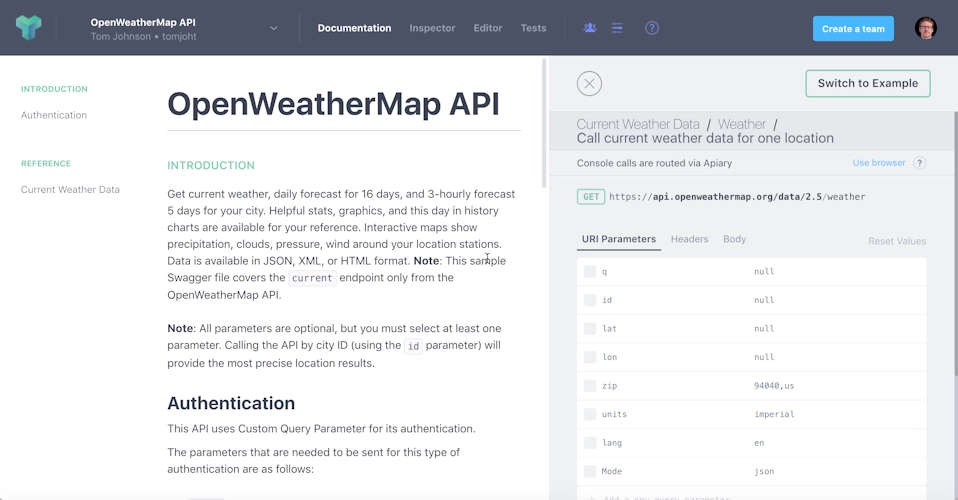Click the help icon next to Use browser
Screen dimensions: 958x500
coord(920,163)
